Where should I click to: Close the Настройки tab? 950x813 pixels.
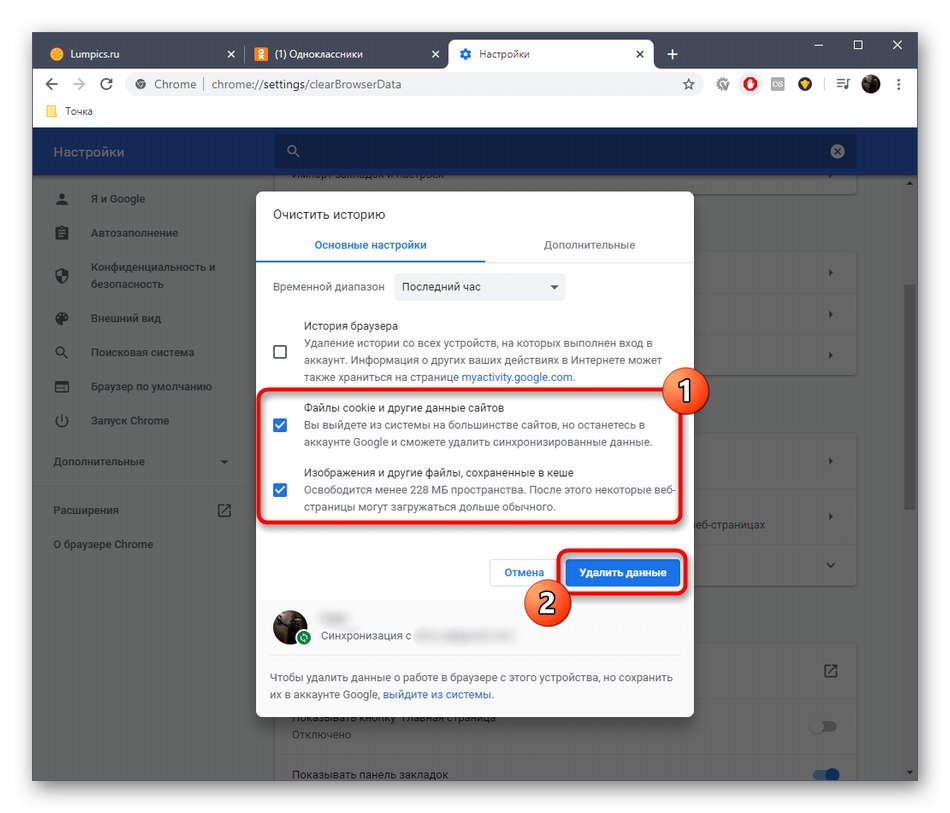click(640, 54)
